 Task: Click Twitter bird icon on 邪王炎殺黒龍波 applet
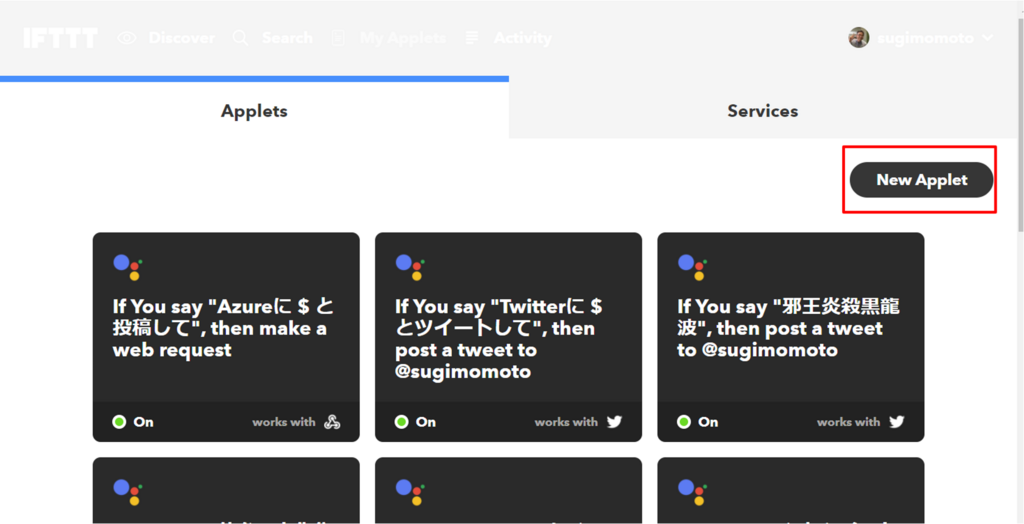pyautogui.click(x=897, y=421)
